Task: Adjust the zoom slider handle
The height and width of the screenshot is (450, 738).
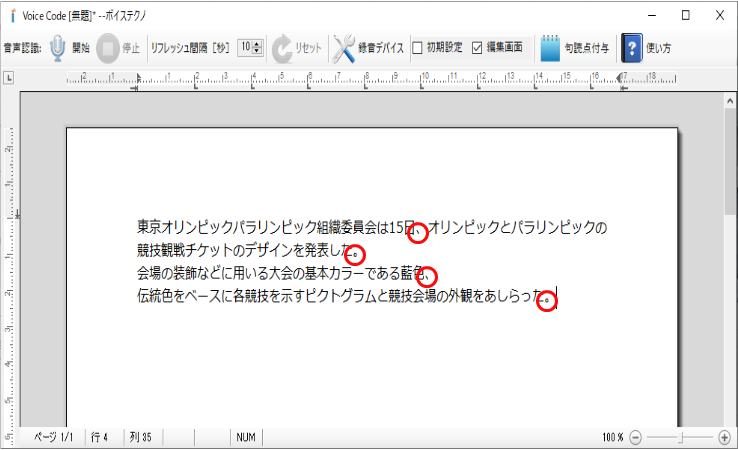Action: 680,438
